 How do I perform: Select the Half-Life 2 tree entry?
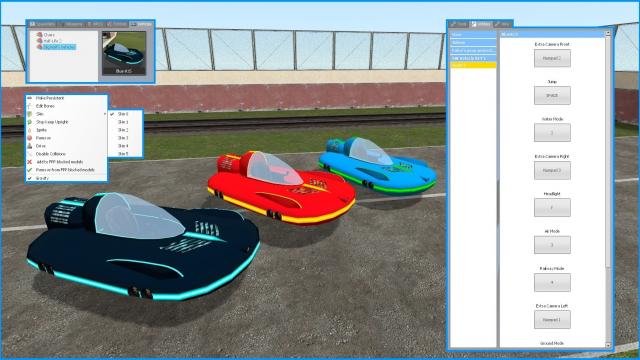click(53, 41)
